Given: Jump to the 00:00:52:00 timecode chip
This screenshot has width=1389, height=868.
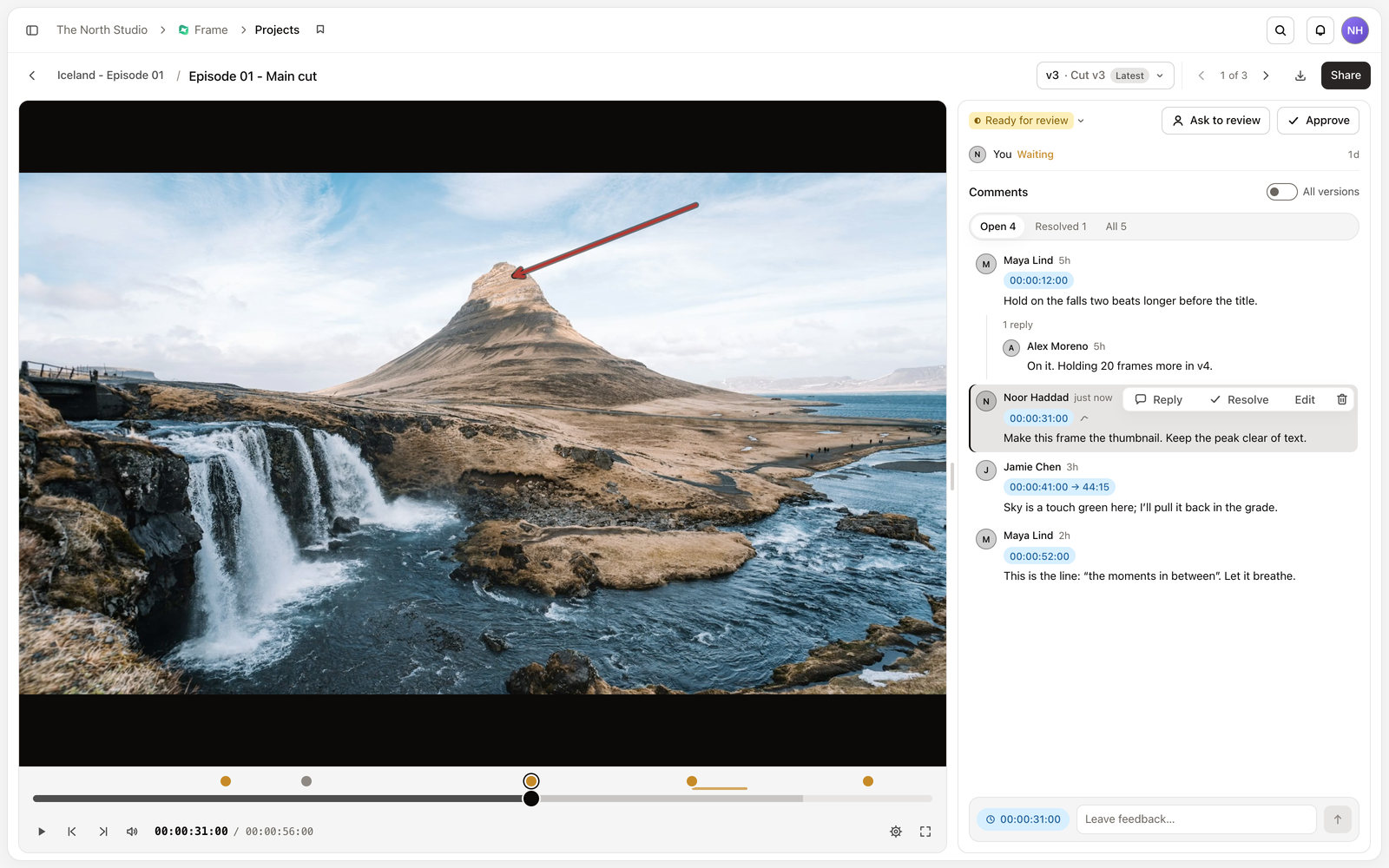Looking at the screenshot, I should [x=1039, y=556].
